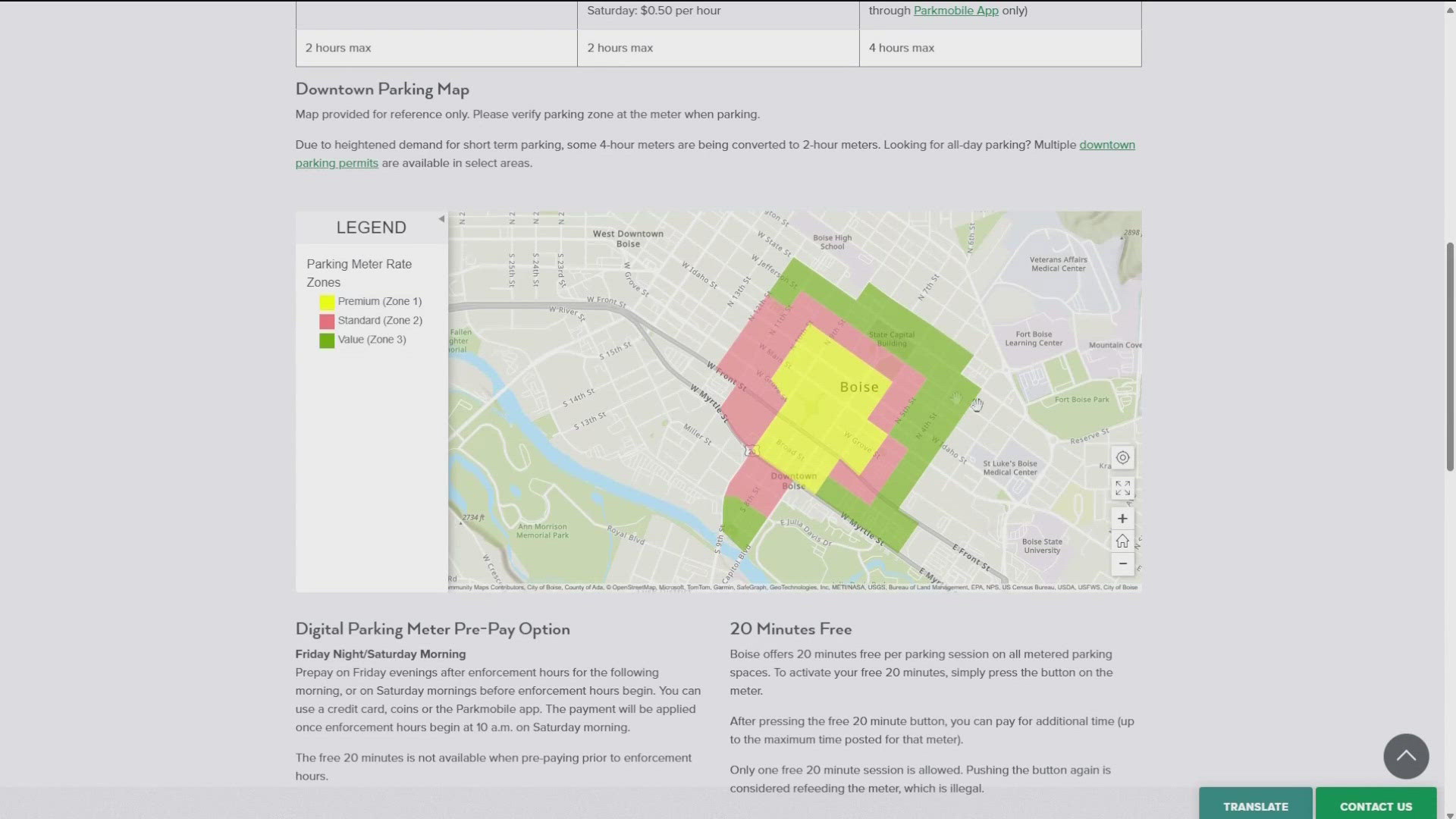1456x819 pixels.
Task: Click the yellow Premium Zone 1 swatch
Action: point(327,302)
